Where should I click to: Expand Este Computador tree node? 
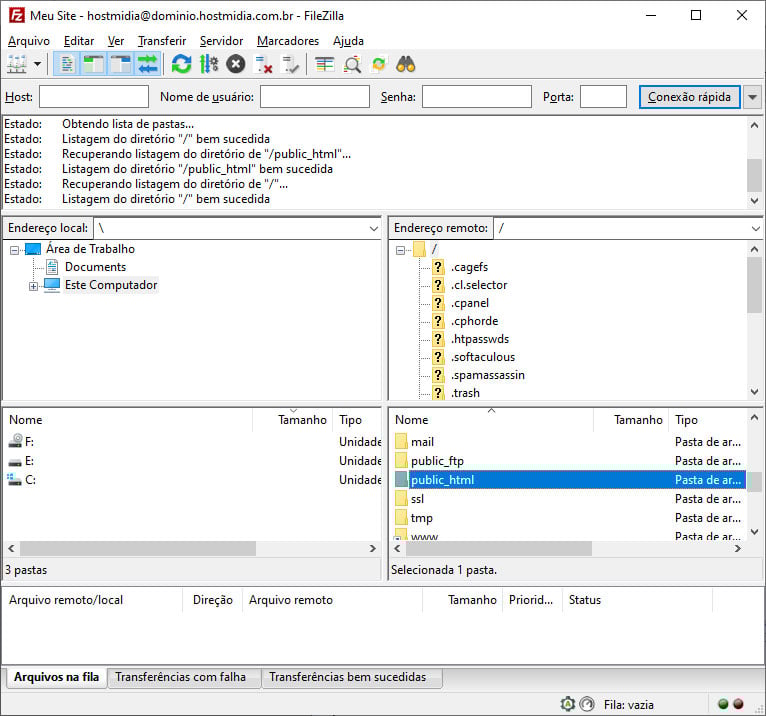[33, 286]
